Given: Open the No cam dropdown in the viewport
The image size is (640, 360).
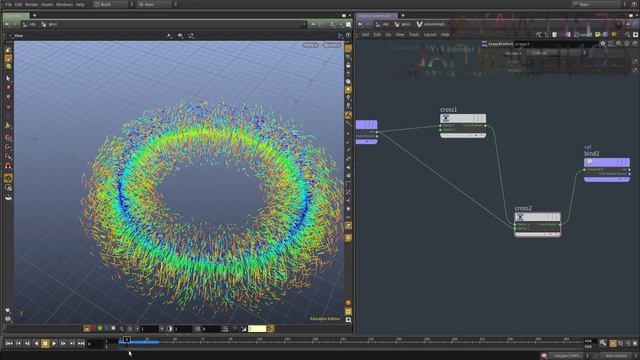Looking at the screenshot, I should (332, 45).
